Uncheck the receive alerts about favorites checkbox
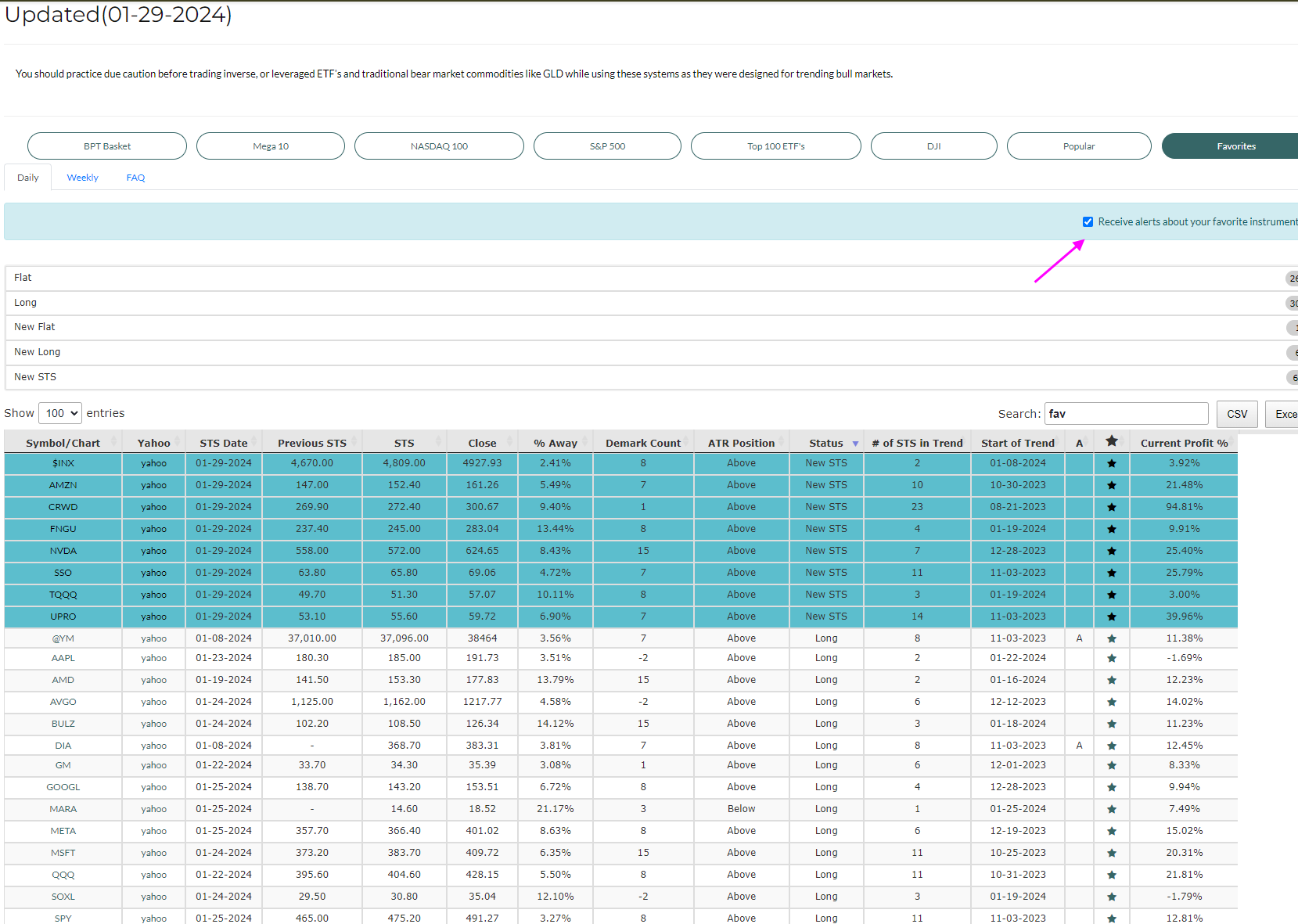 click(x=1088, y=222)
